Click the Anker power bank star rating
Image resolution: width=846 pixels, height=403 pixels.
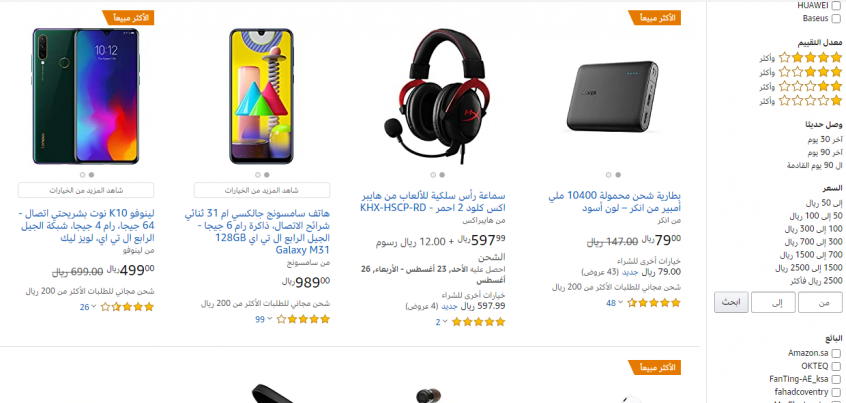click(654, 303)
